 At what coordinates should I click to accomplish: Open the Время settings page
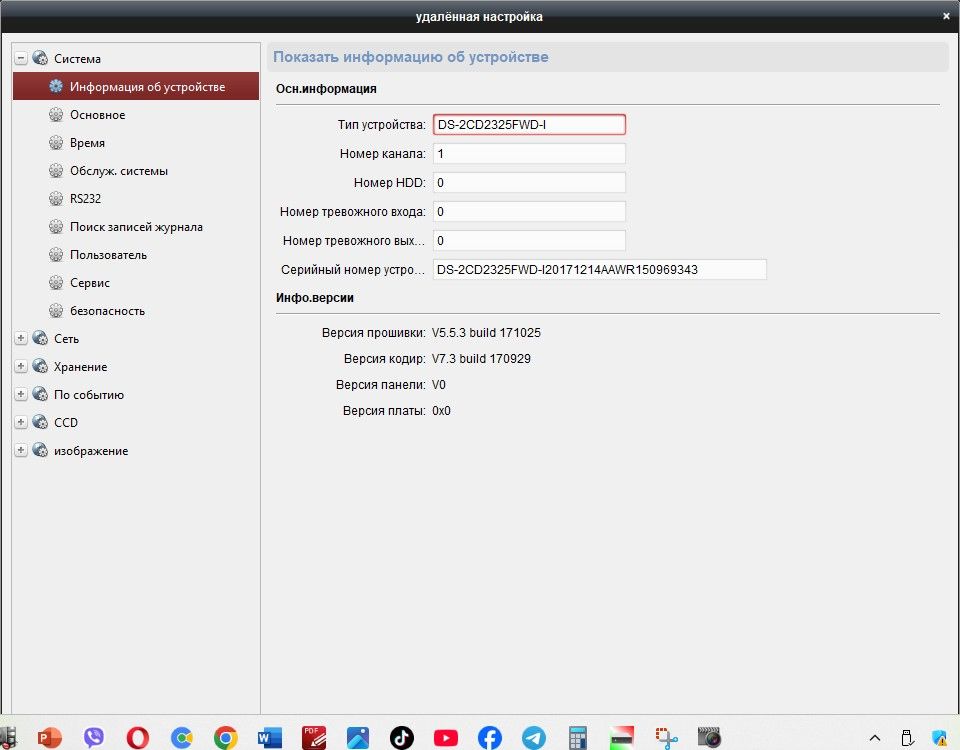point(87,143)
